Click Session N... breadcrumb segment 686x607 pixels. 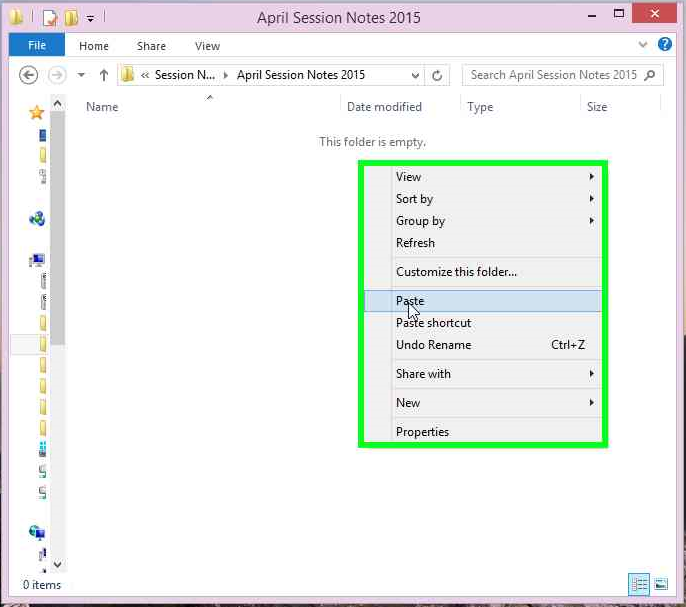click(185, 75)
